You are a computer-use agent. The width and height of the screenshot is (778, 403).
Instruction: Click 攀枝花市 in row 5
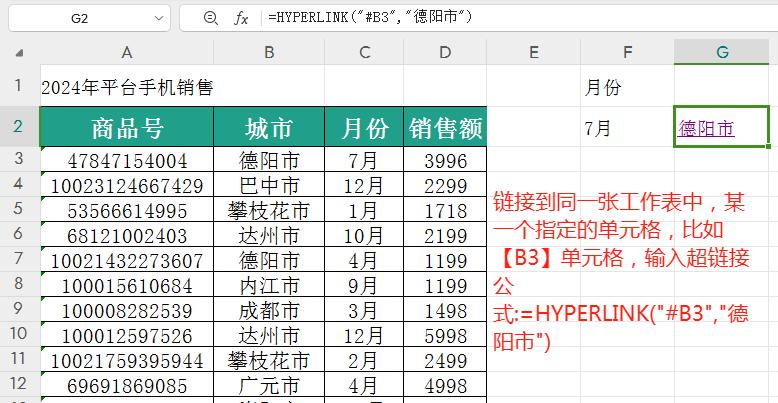pos(269,210)
